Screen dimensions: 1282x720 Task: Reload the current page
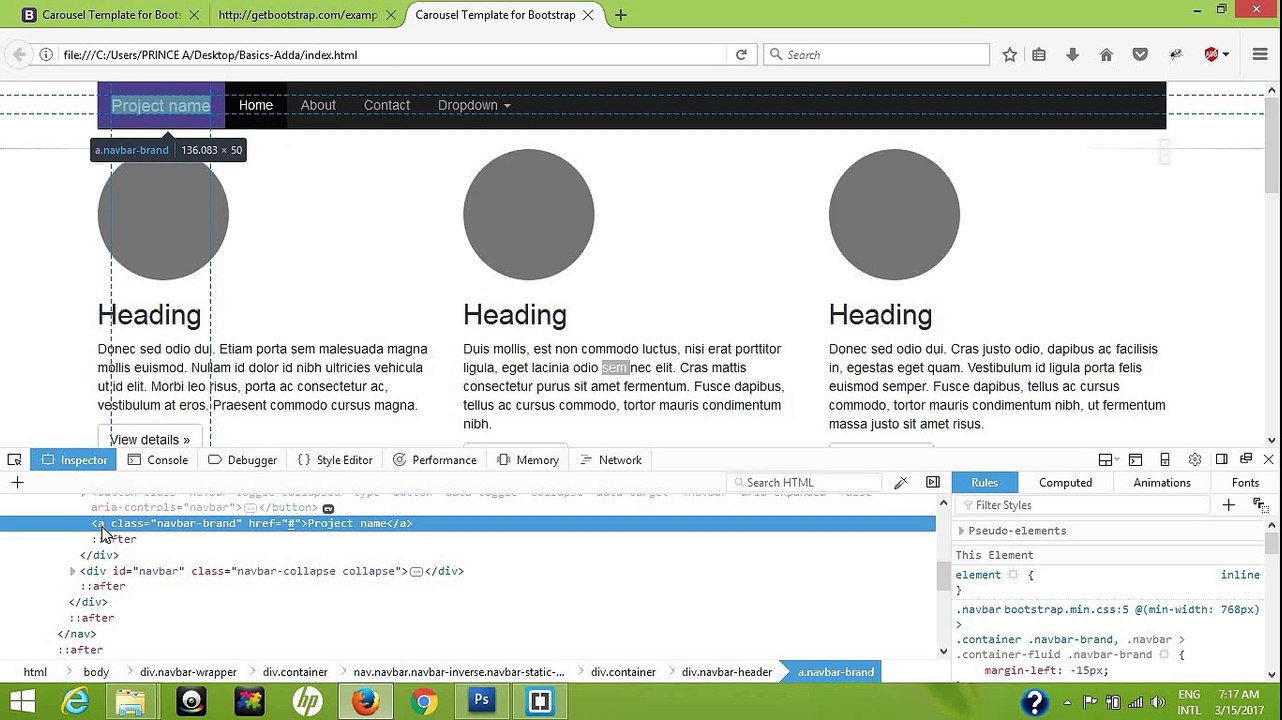tap(741, 55)
